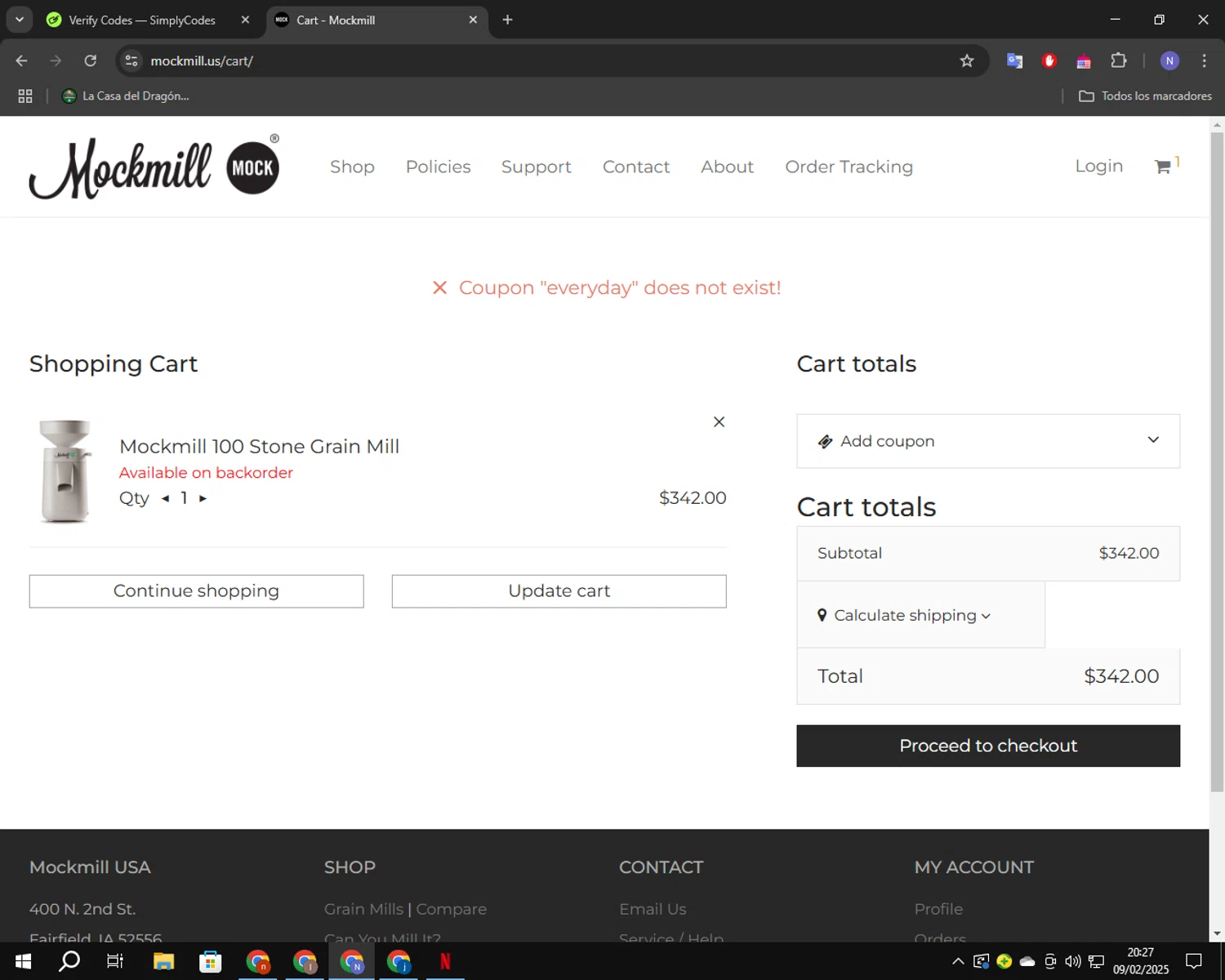Open the shopping cart icon in header
Viewport: 1225px width, 980px height.
click(1163, 167)
